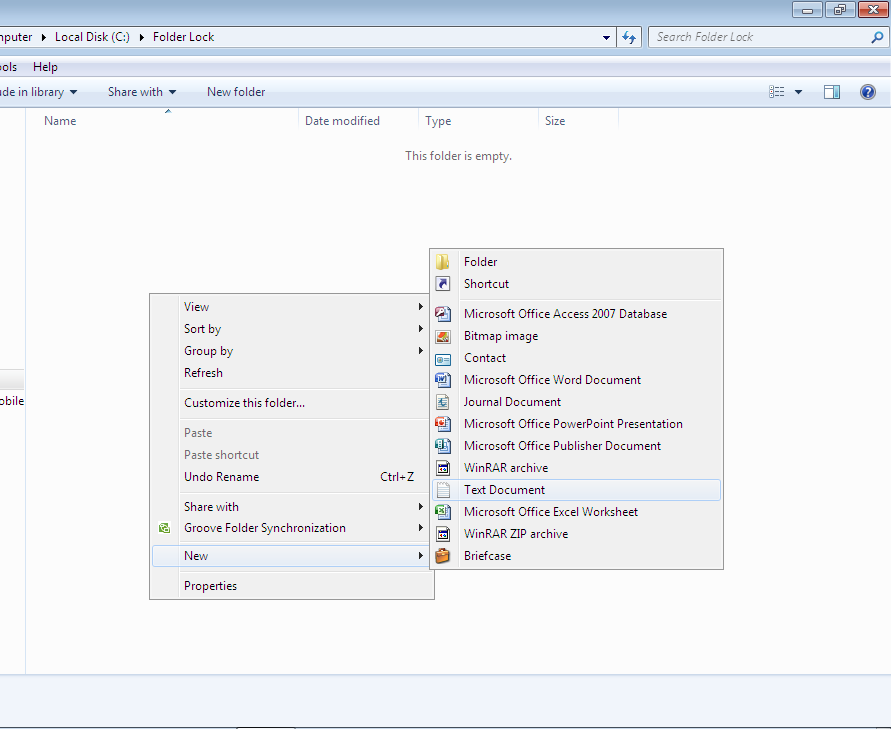This screenshot has height=729, width=891.
Task: Choose WinRAR ZIP archive entry
Action: (576, 534)
